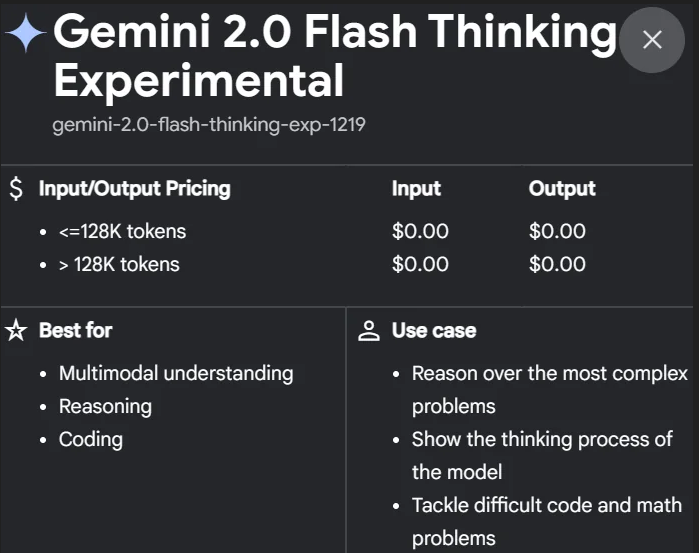Click the Output column header

tap(562, 189)
